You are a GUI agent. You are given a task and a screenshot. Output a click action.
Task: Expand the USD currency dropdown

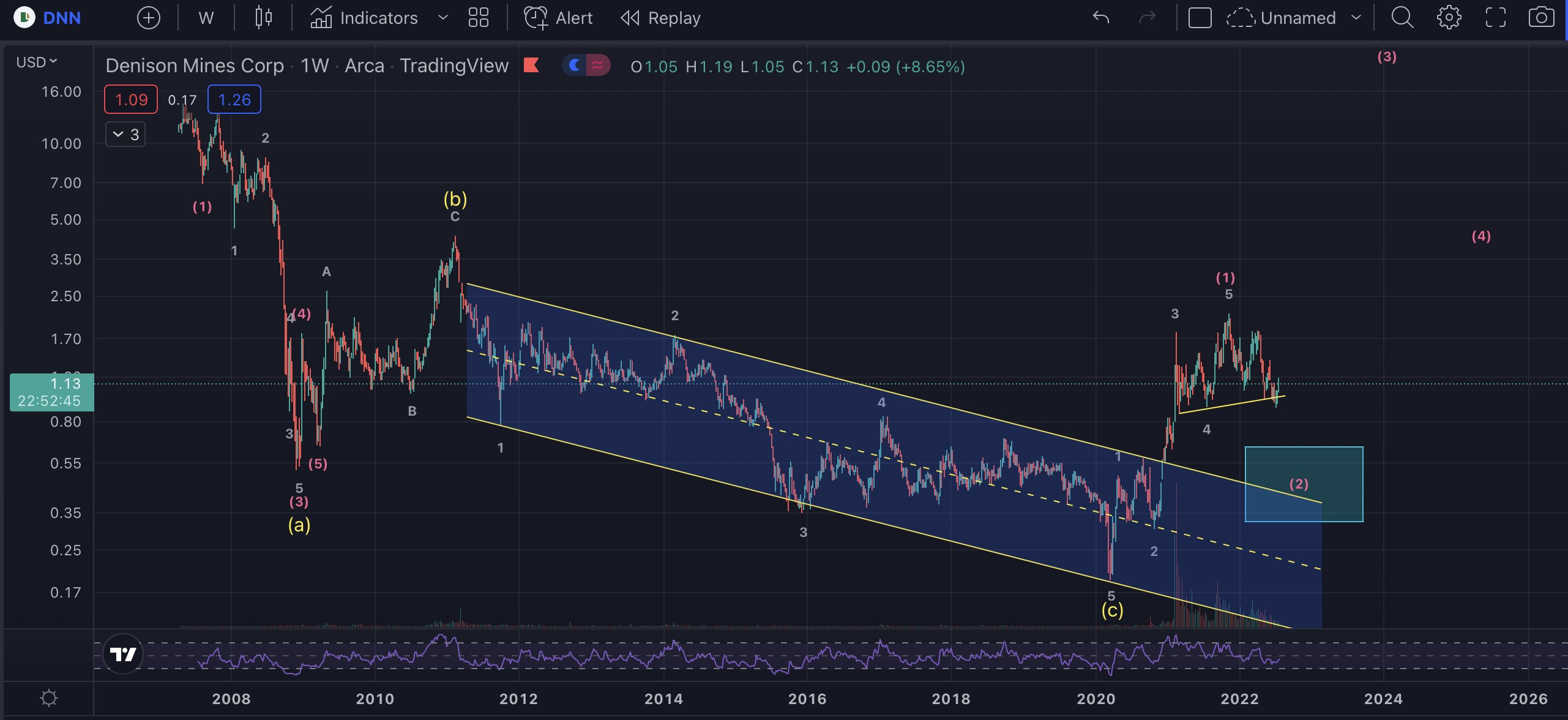click(x=37, y=62)
